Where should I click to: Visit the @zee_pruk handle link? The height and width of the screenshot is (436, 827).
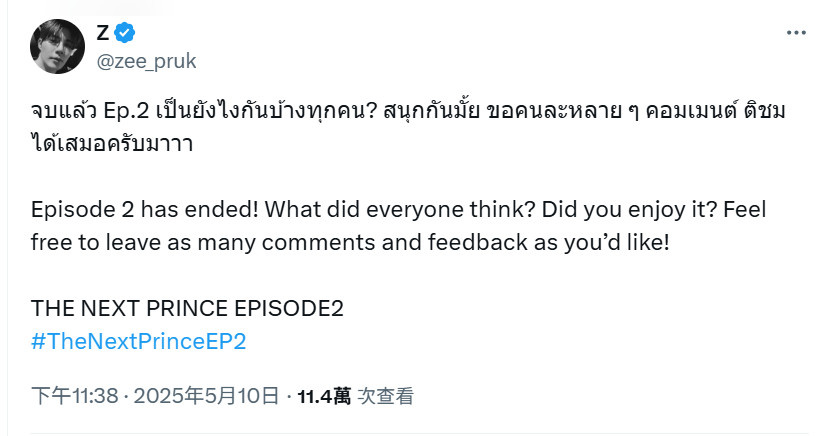coord(146,62)
